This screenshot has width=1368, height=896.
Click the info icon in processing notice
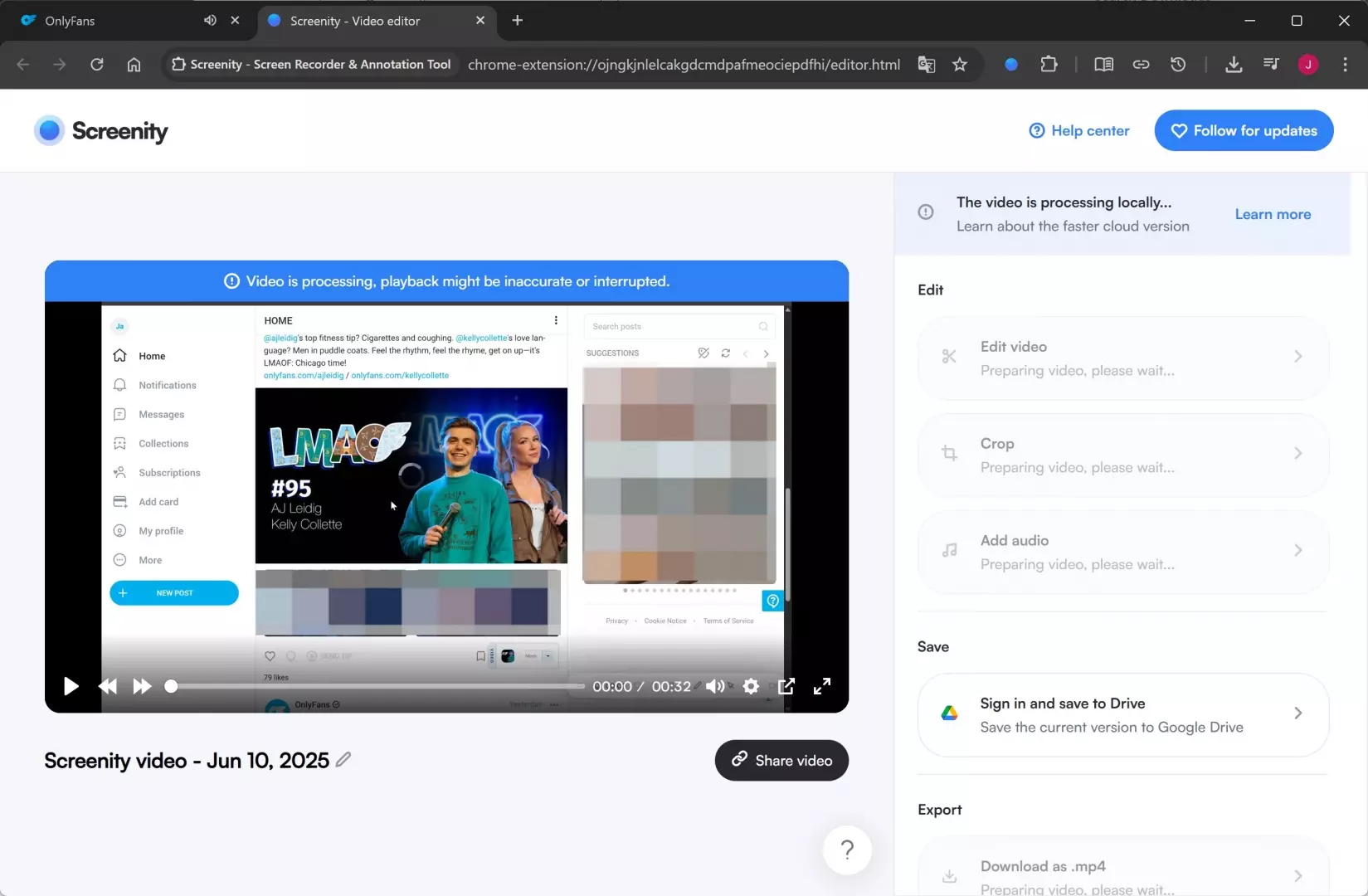926,212
